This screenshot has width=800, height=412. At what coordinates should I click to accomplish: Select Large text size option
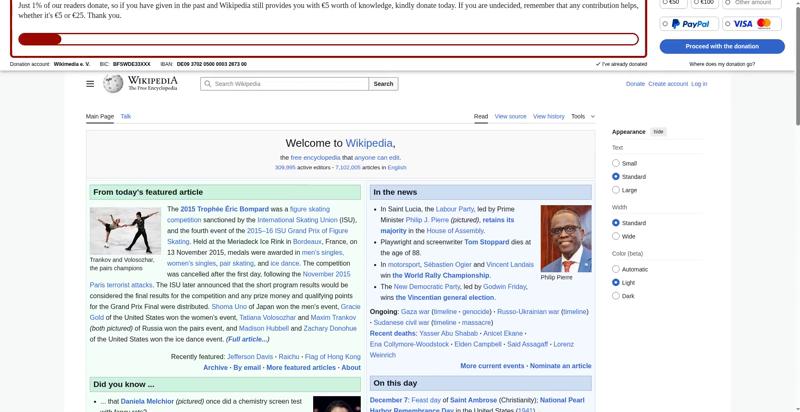point(616,190)
